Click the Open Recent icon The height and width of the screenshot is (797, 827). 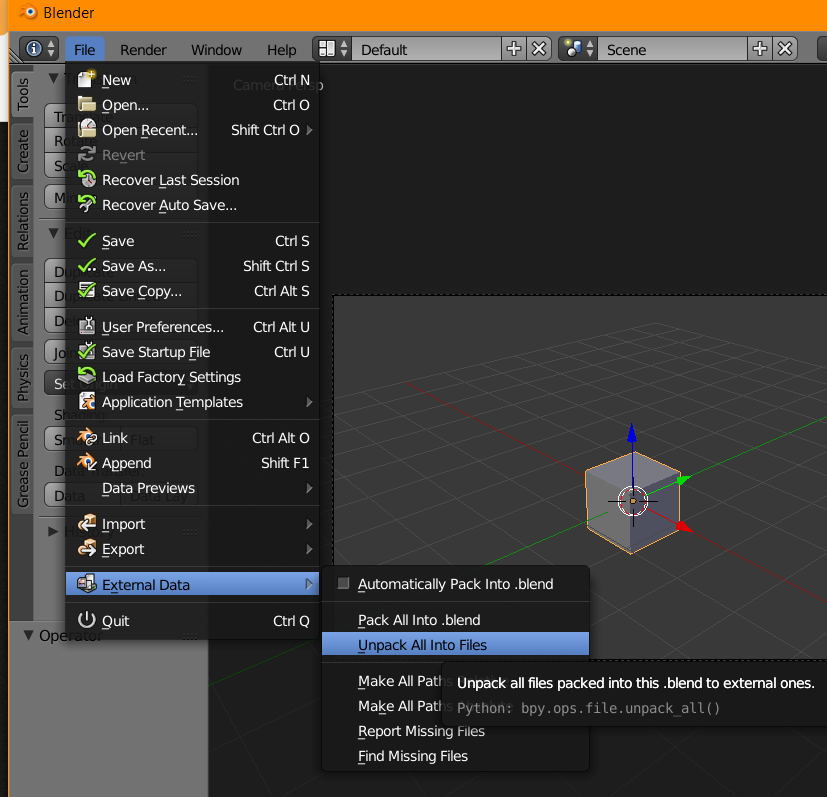[86, 129]
